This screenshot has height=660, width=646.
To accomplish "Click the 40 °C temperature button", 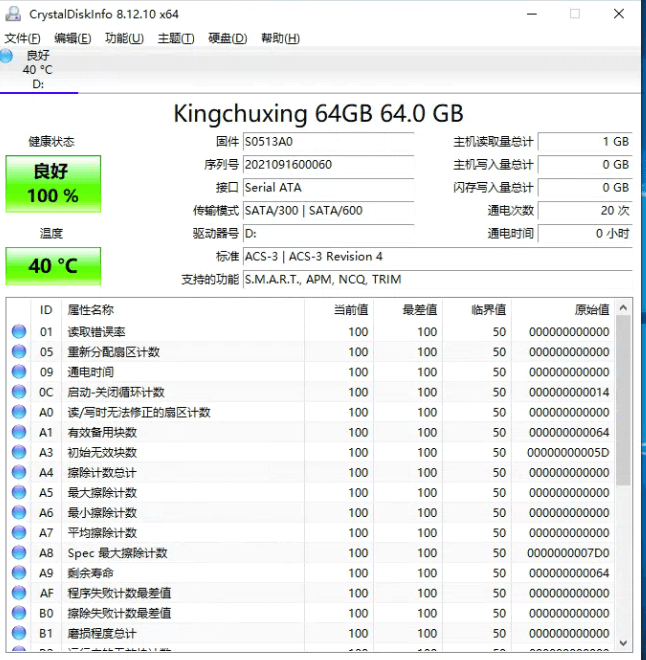I will [53, 266].
